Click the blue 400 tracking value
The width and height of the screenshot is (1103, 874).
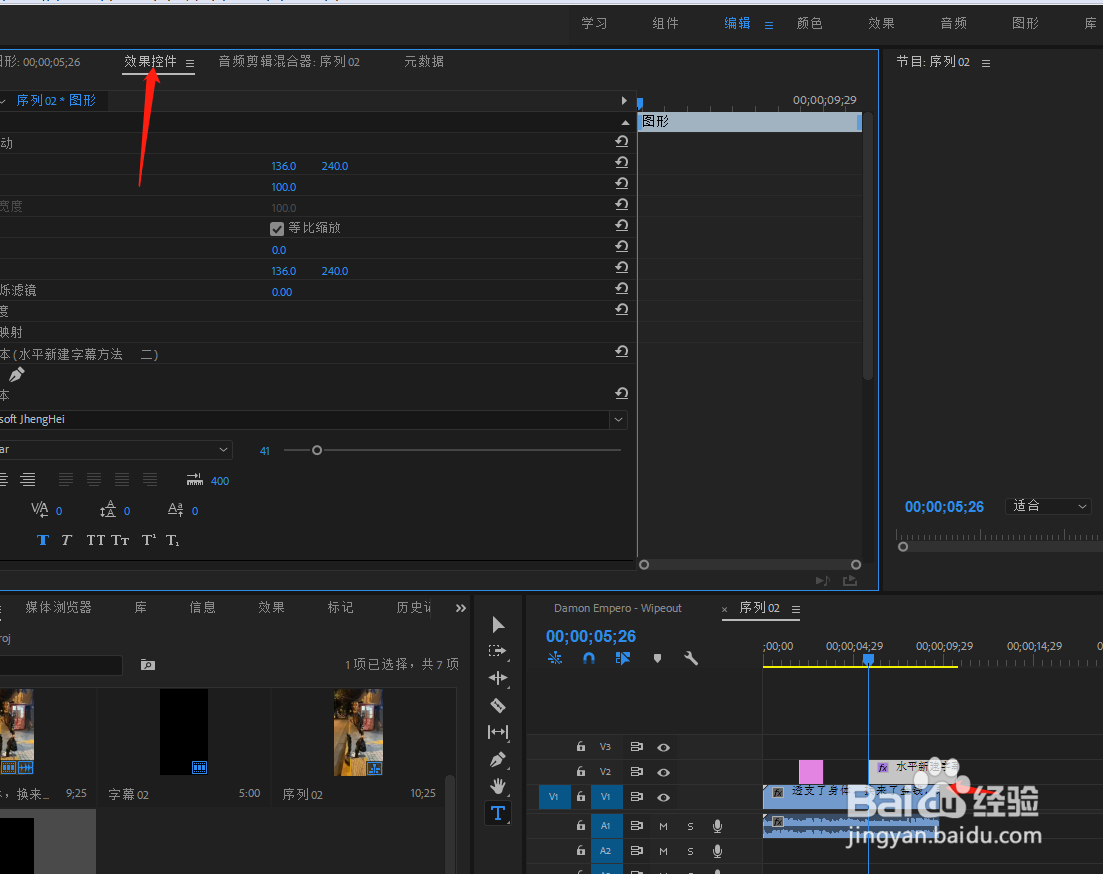(x=219, y=481)
